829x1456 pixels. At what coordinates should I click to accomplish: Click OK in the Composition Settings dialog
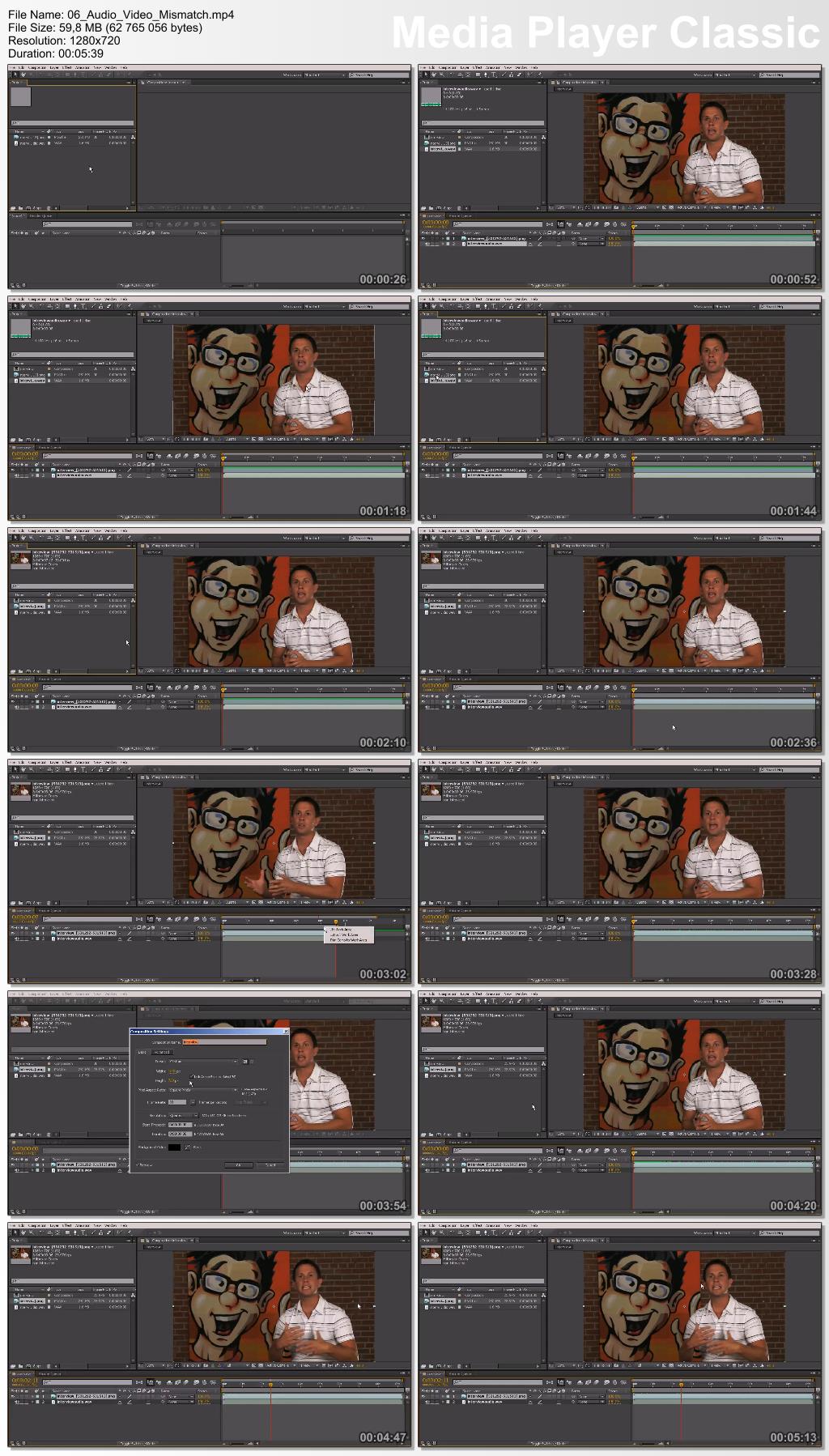pos(239,1165)
